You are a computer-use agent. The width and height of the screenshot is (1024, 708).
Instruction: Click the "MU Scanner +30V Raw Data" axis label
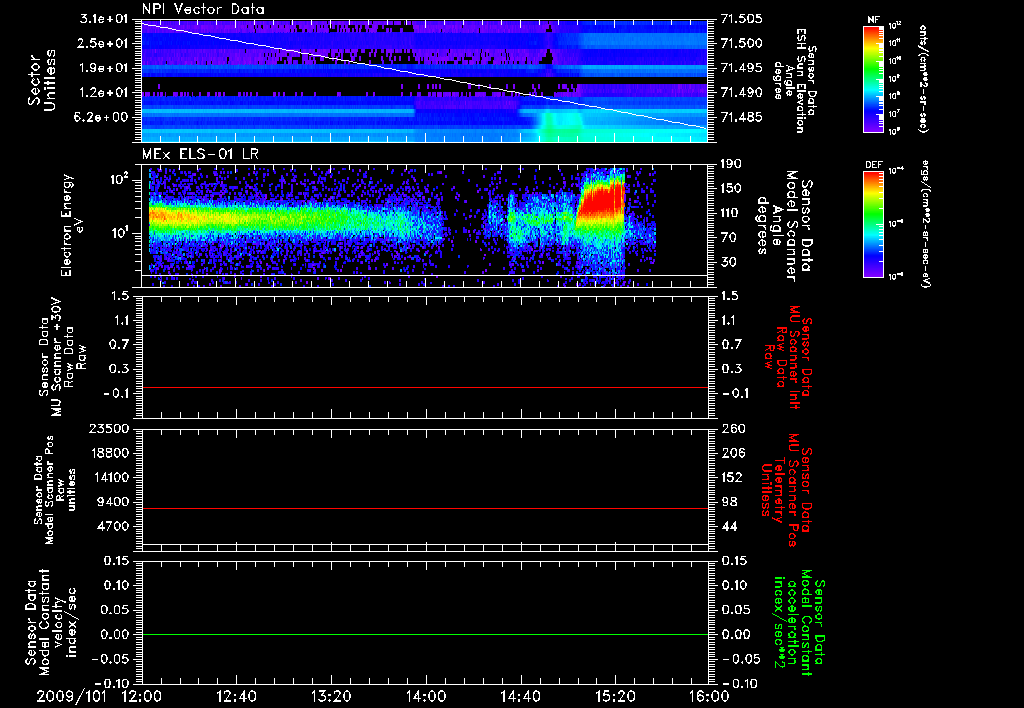[62, 357]
